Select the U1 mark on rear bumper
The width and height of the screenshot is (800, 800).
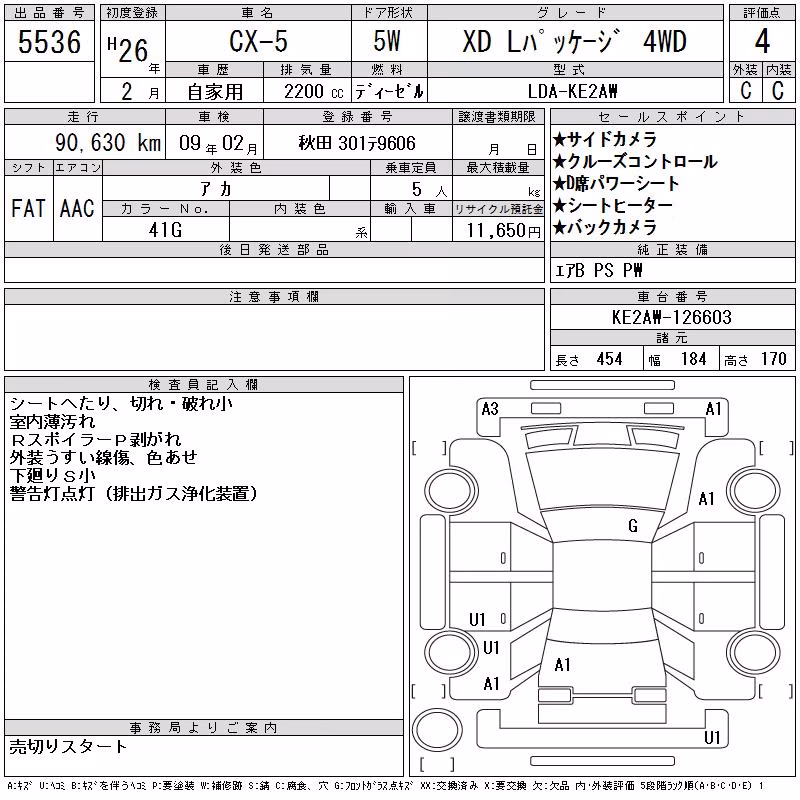click(712, 737)
